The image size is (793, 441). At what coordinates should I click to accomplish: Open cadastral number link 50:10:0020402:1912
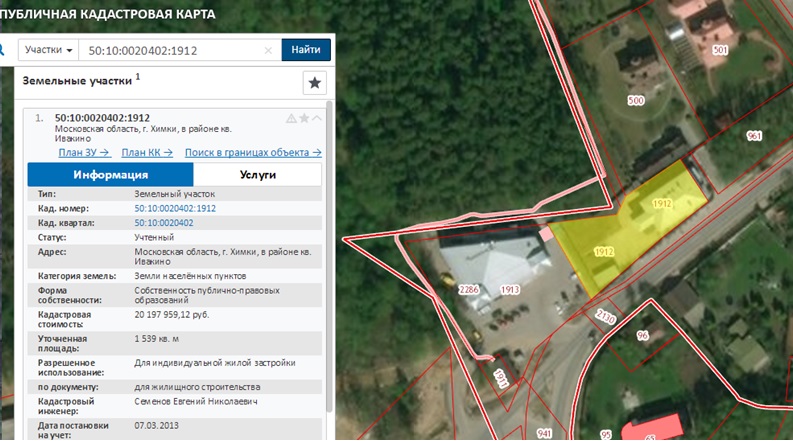175,208
